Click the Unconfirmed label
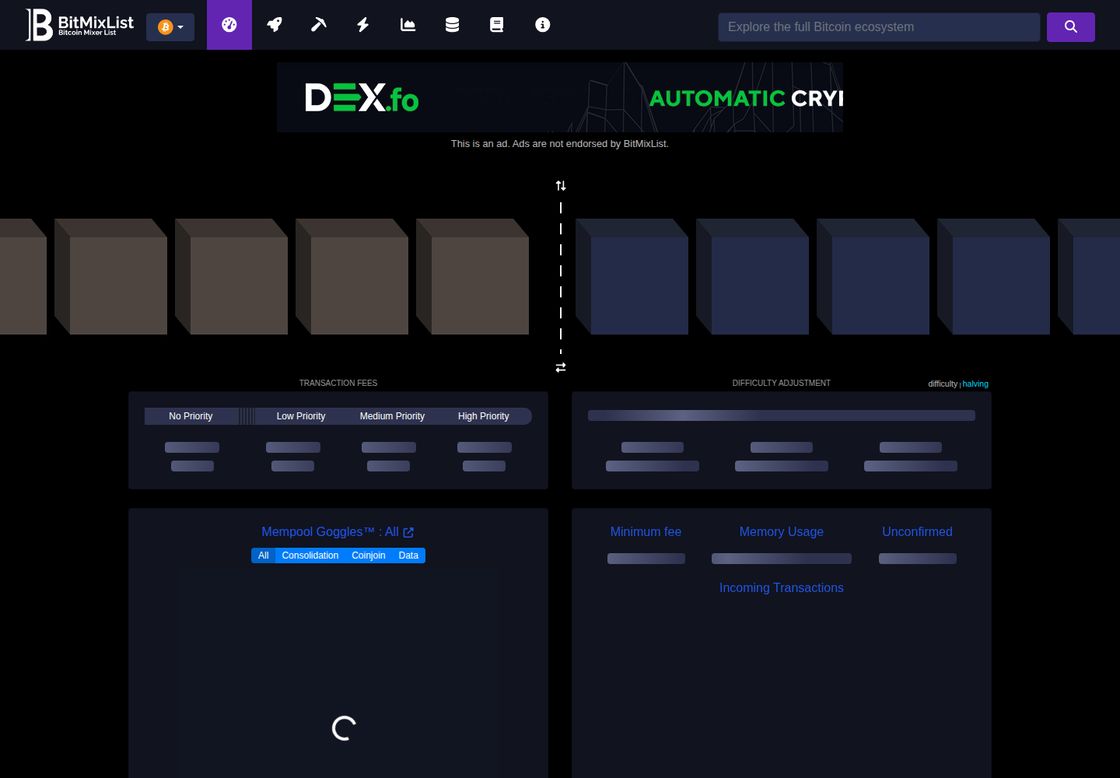This screenshot has height=778, width=1120. click(x=917, y=532)
